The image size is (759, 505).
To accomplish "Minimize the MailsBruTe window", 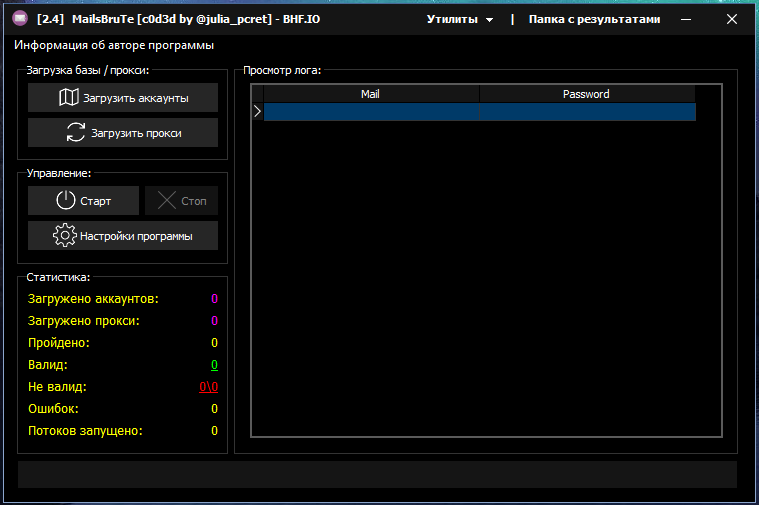I will [686, 19].
